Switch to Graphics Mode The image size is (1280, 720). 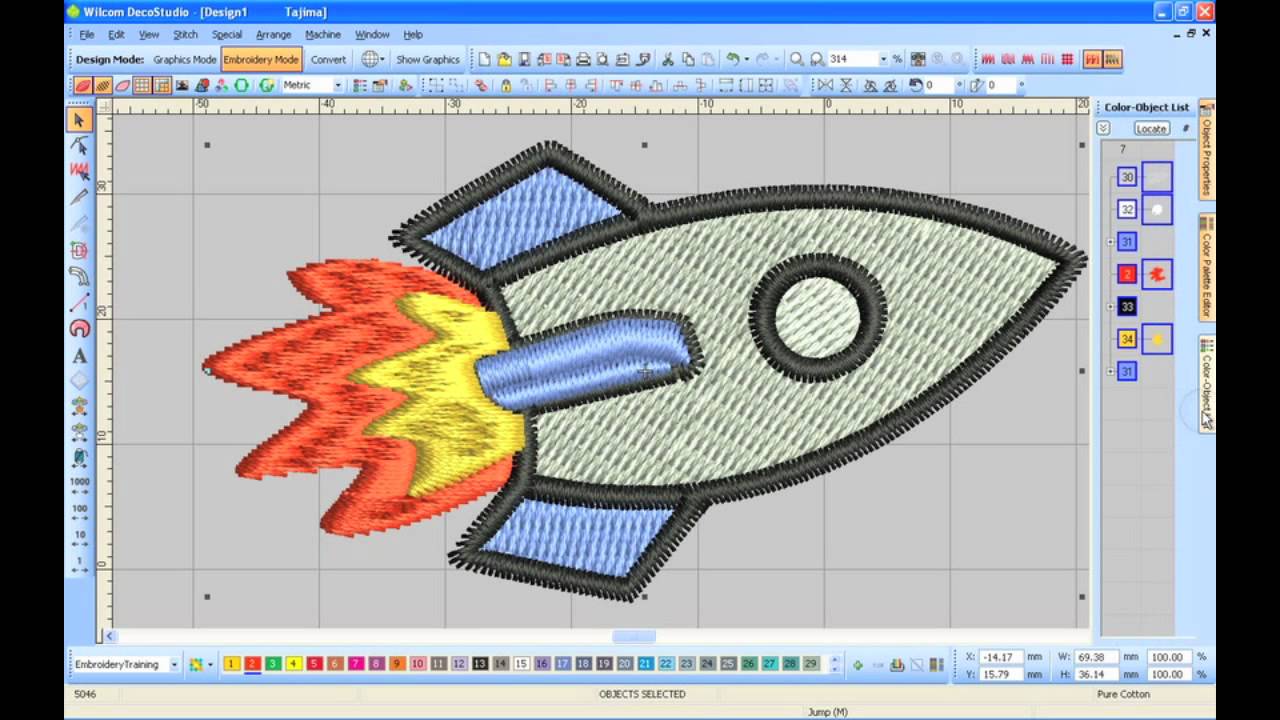click(x=185, y=59)
